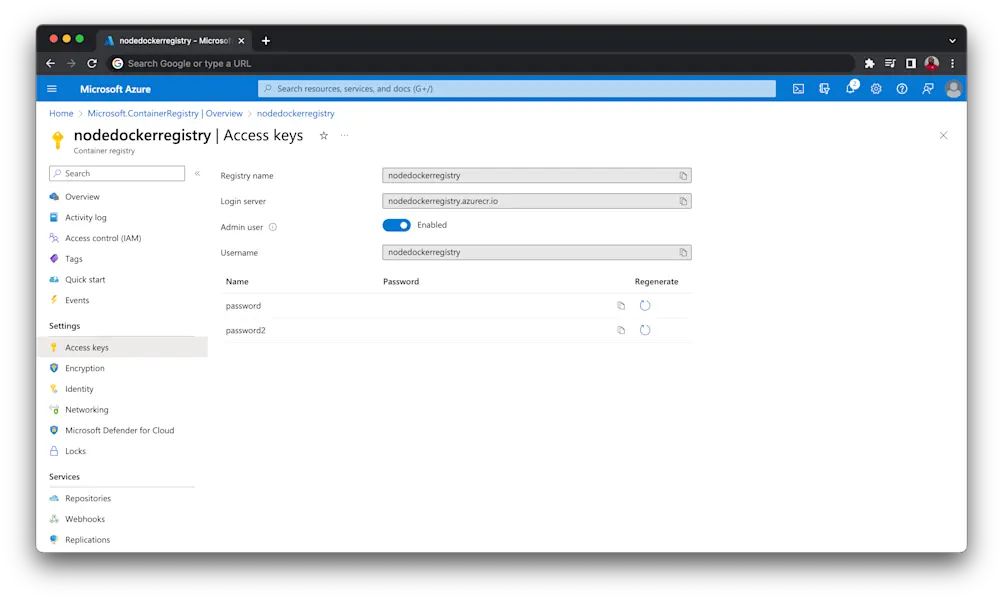Open the portal settings gear
This screenshot has height=600, width=1003.
coord(875,88)
